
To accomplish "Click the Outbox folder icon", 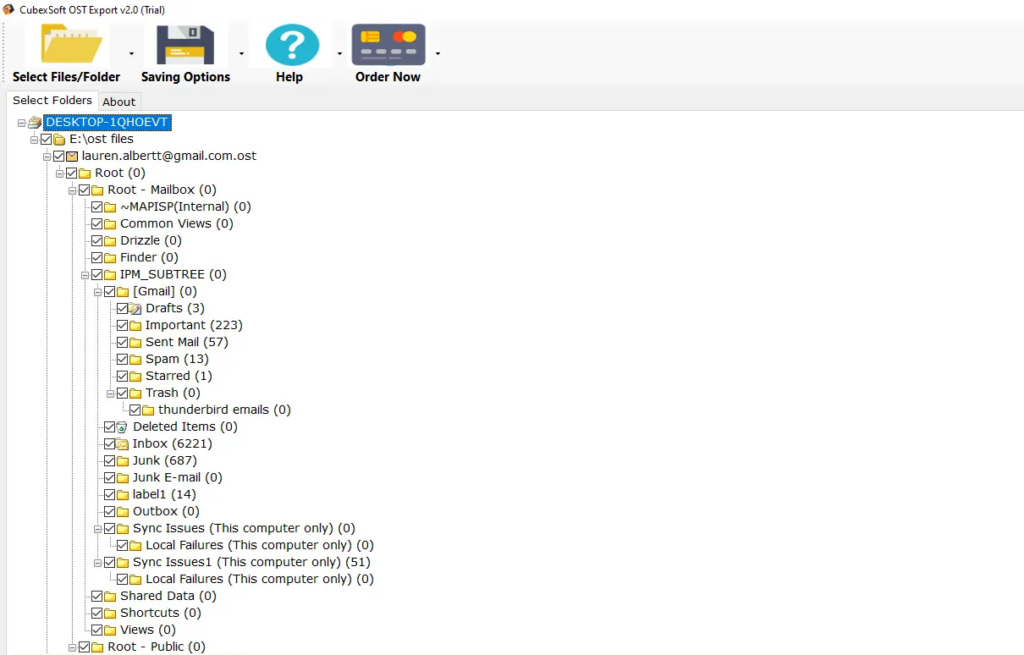I will coord(123,512).
